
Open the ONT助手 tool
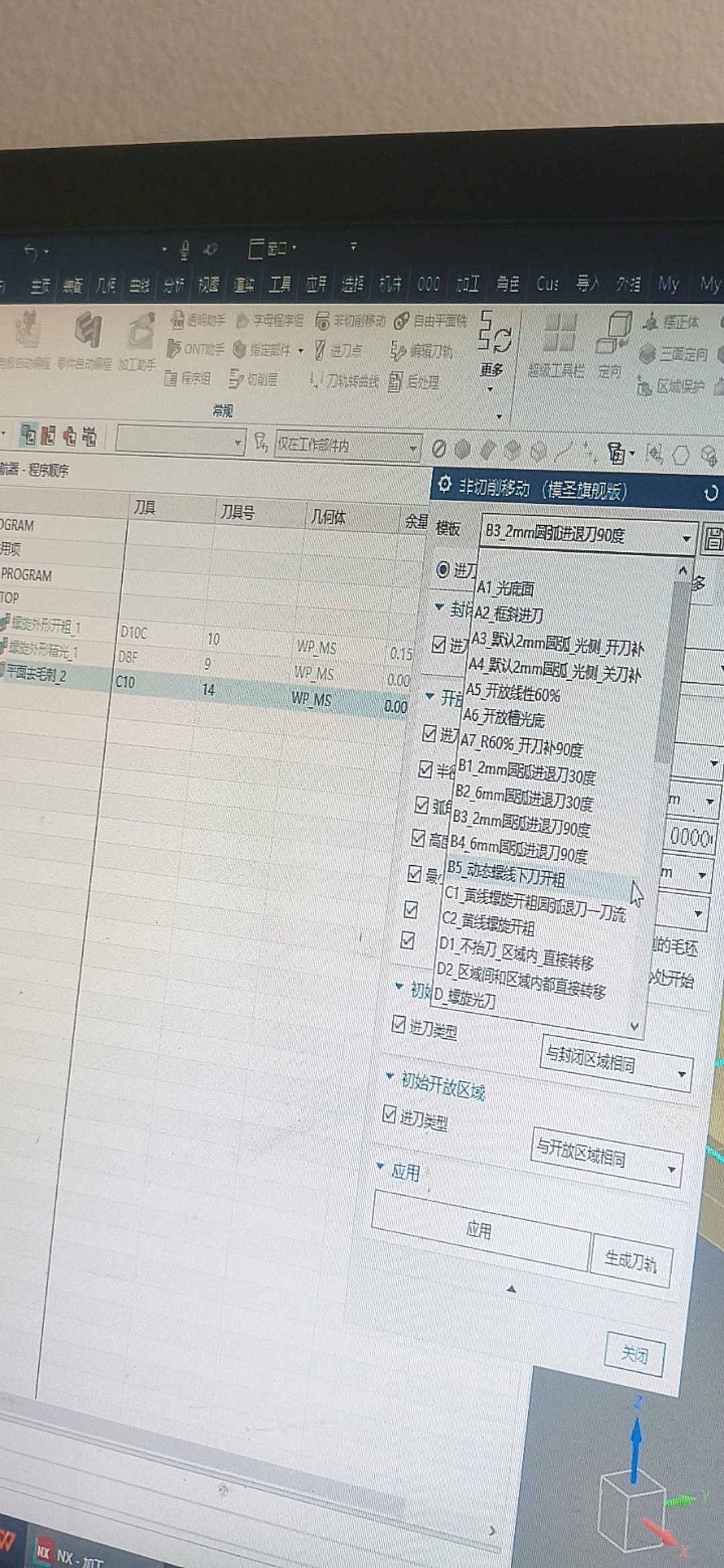pos(195,349)
